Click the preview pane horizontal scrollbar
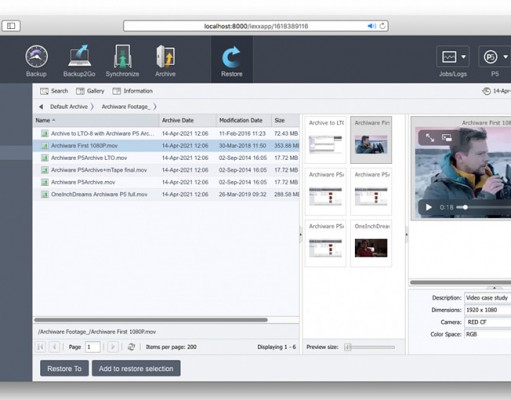The height and width of the screenshot is (400, 511). click(460, 282)
